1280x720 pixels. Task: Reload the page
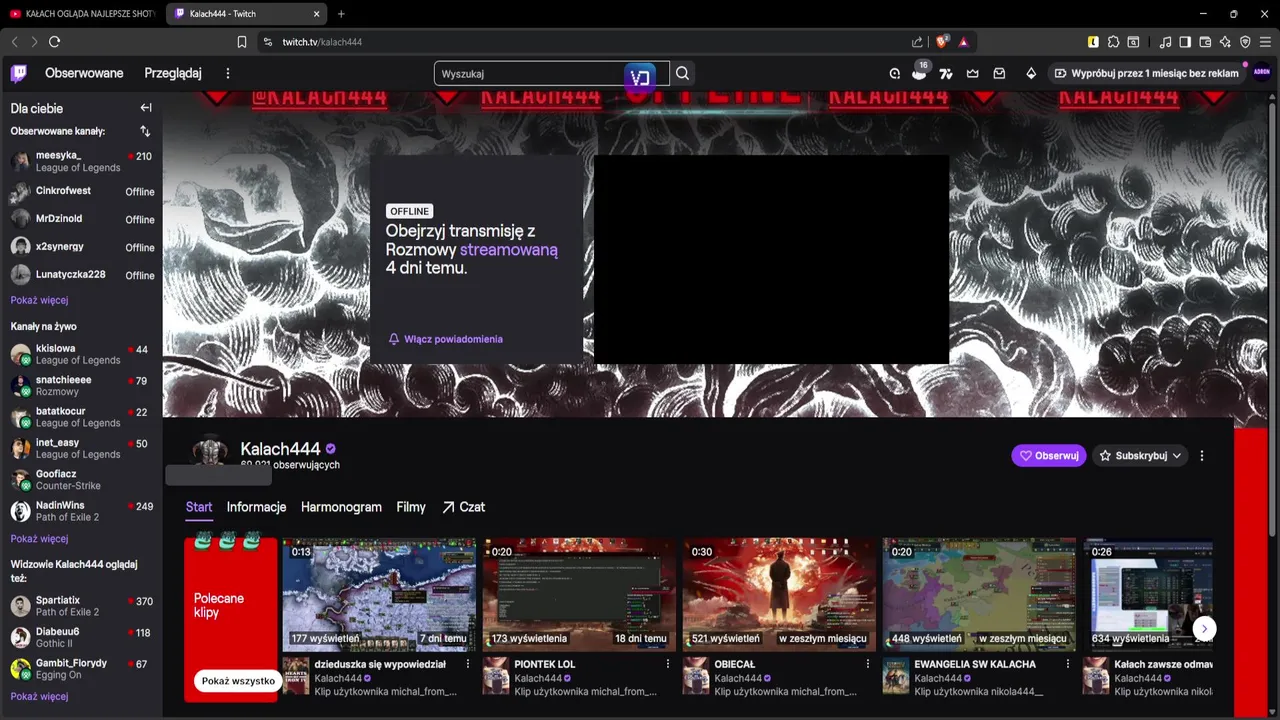pos(54,42)
